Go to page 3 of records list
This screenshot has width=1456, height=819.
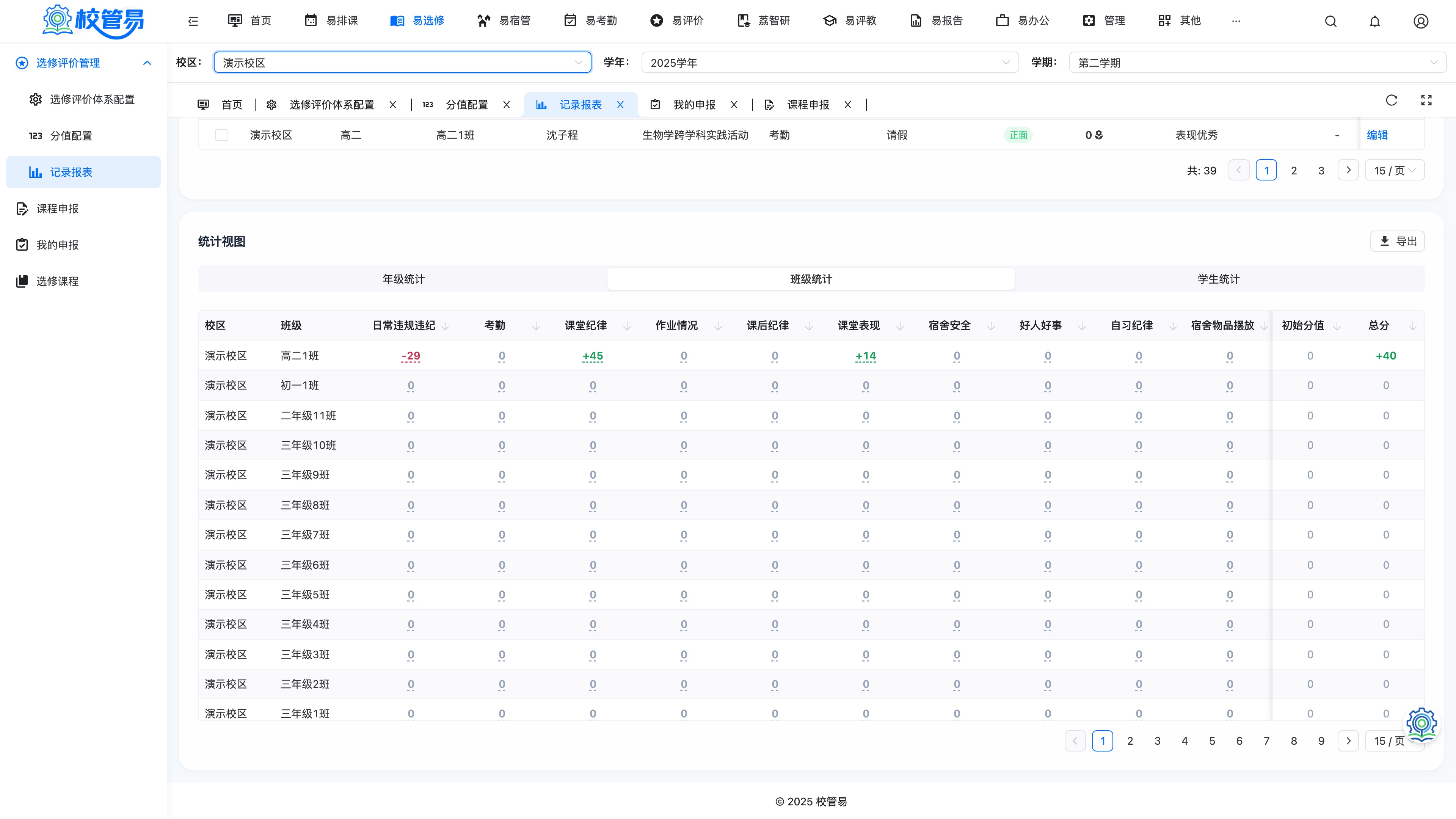coord(1321,170)
